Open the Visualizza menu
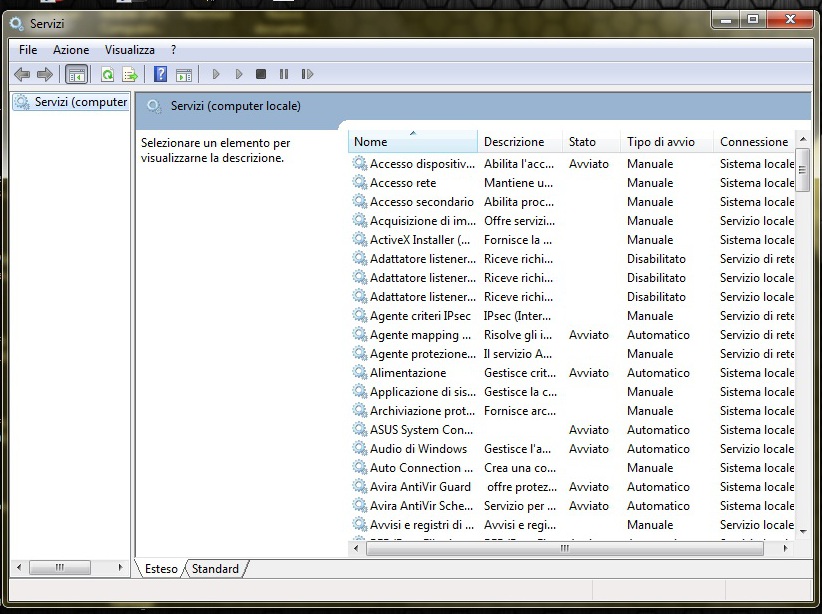 tap(130, 50)
